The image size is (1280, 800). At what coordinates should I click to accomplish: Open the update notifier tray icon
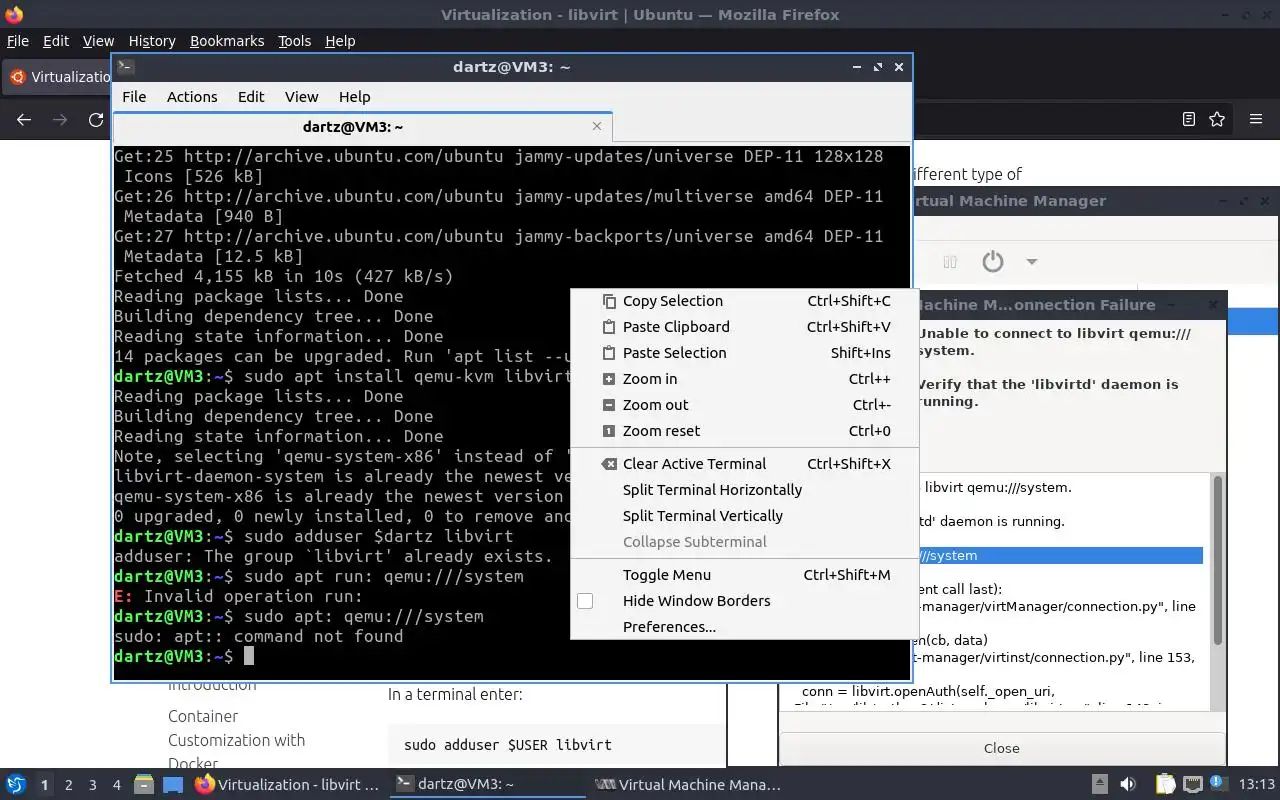pos(1217,785)
